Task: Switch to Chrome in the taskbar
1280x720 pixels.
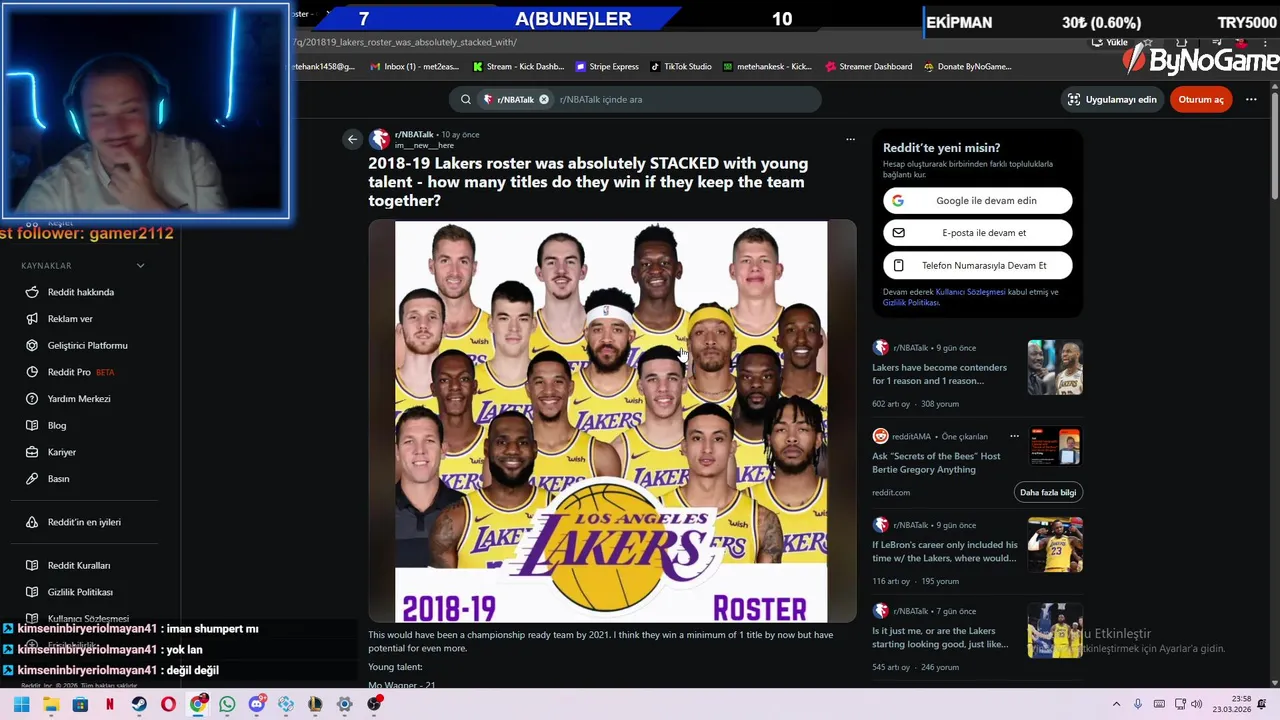Action: (198, 704)
